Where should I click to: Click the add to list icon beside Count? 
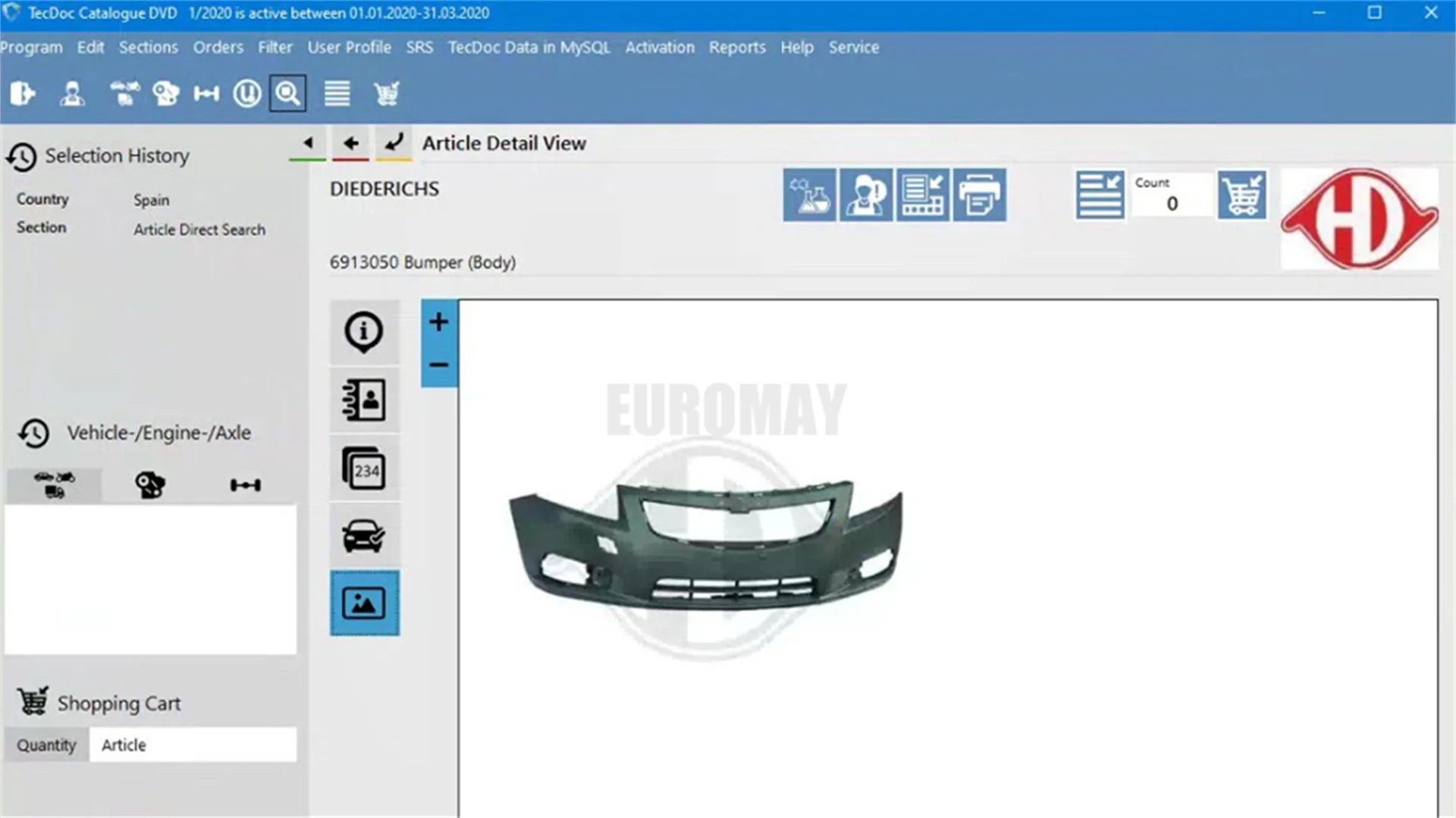pos(1100,195)
